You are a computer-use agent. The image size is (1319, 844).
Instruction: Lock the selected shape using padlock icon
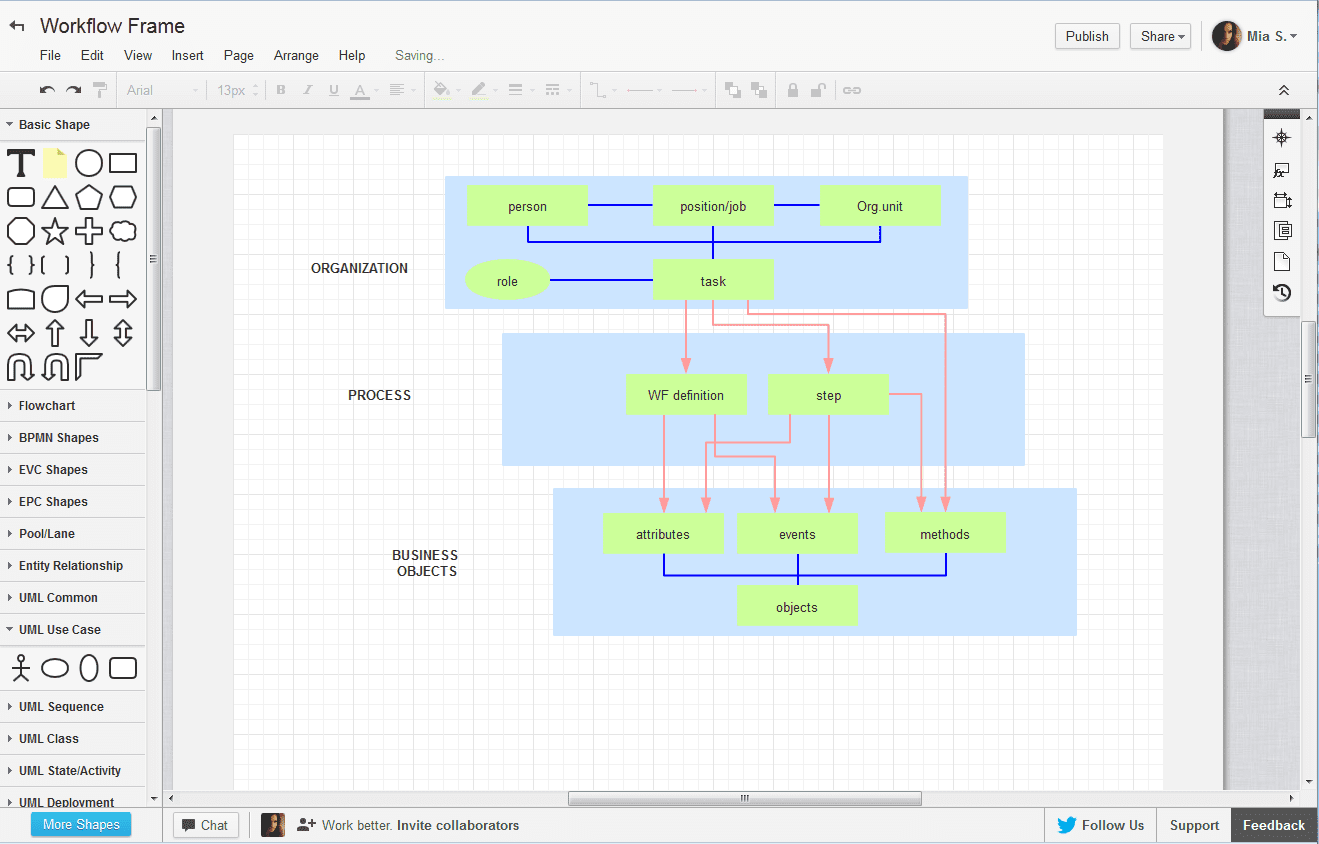792,89
